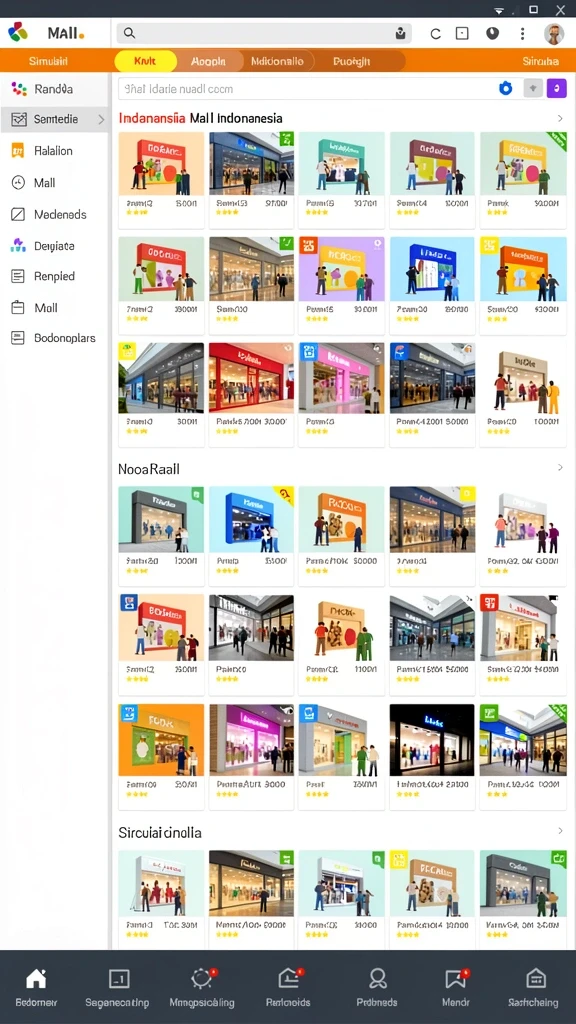Open Mendr in the bottom bar

(455, 987)
